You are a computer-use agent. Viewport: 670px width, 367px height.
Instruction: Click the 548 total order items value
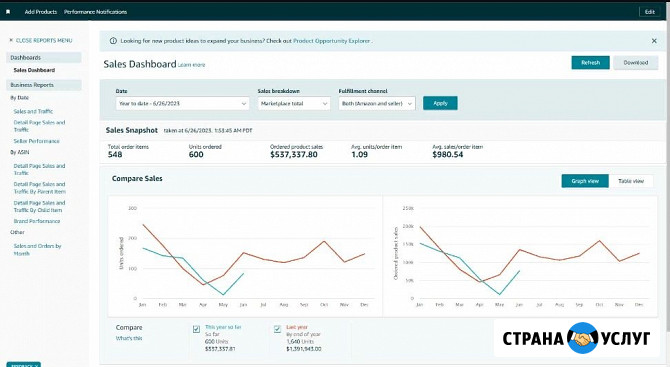115,155
